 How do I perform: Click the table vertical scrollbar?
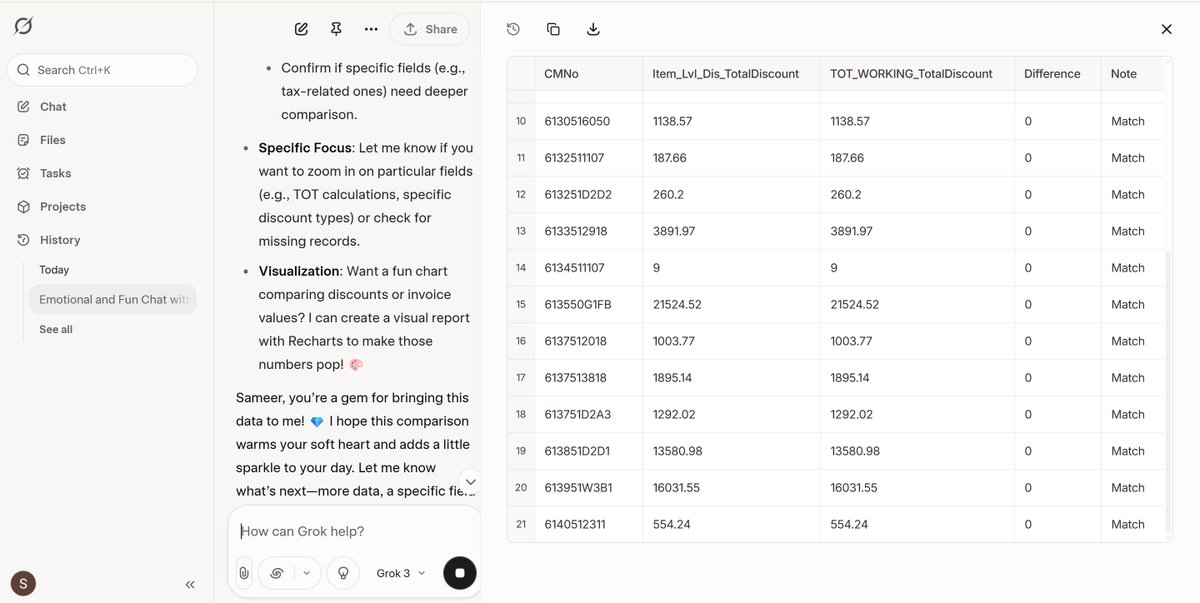(1167, 390)
